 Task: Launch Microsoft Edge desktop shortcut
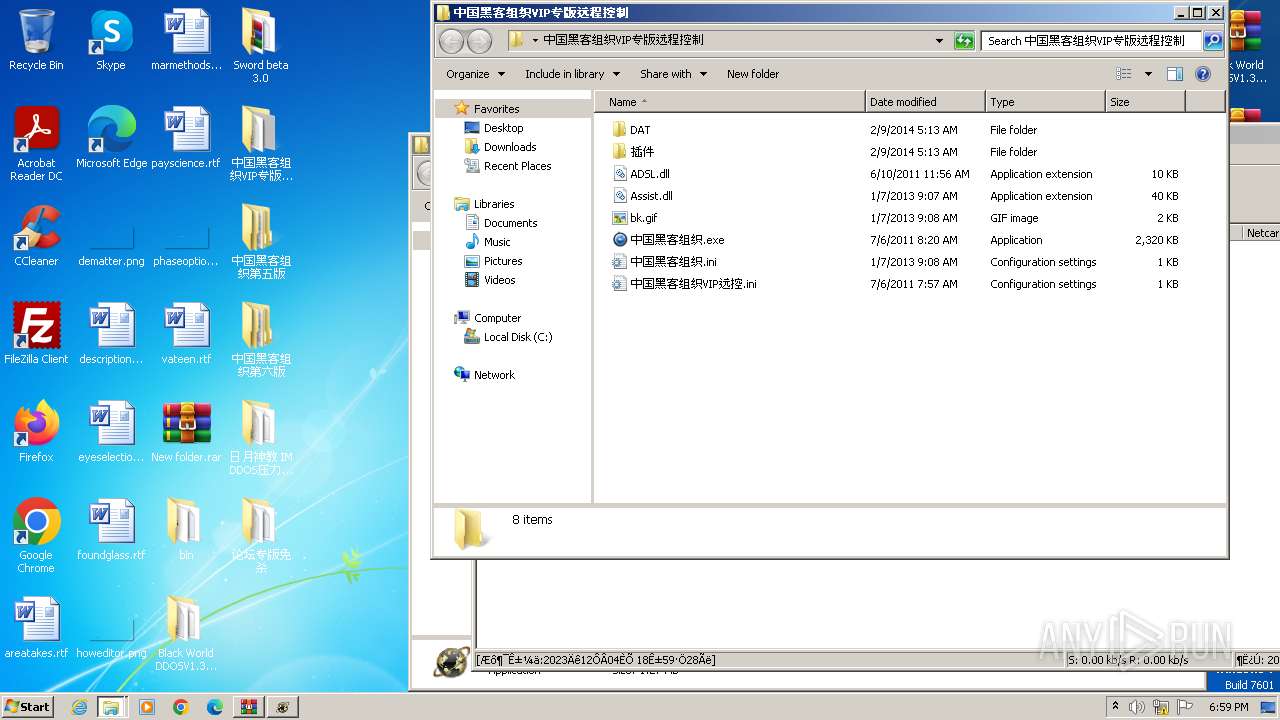pos(111,138)
